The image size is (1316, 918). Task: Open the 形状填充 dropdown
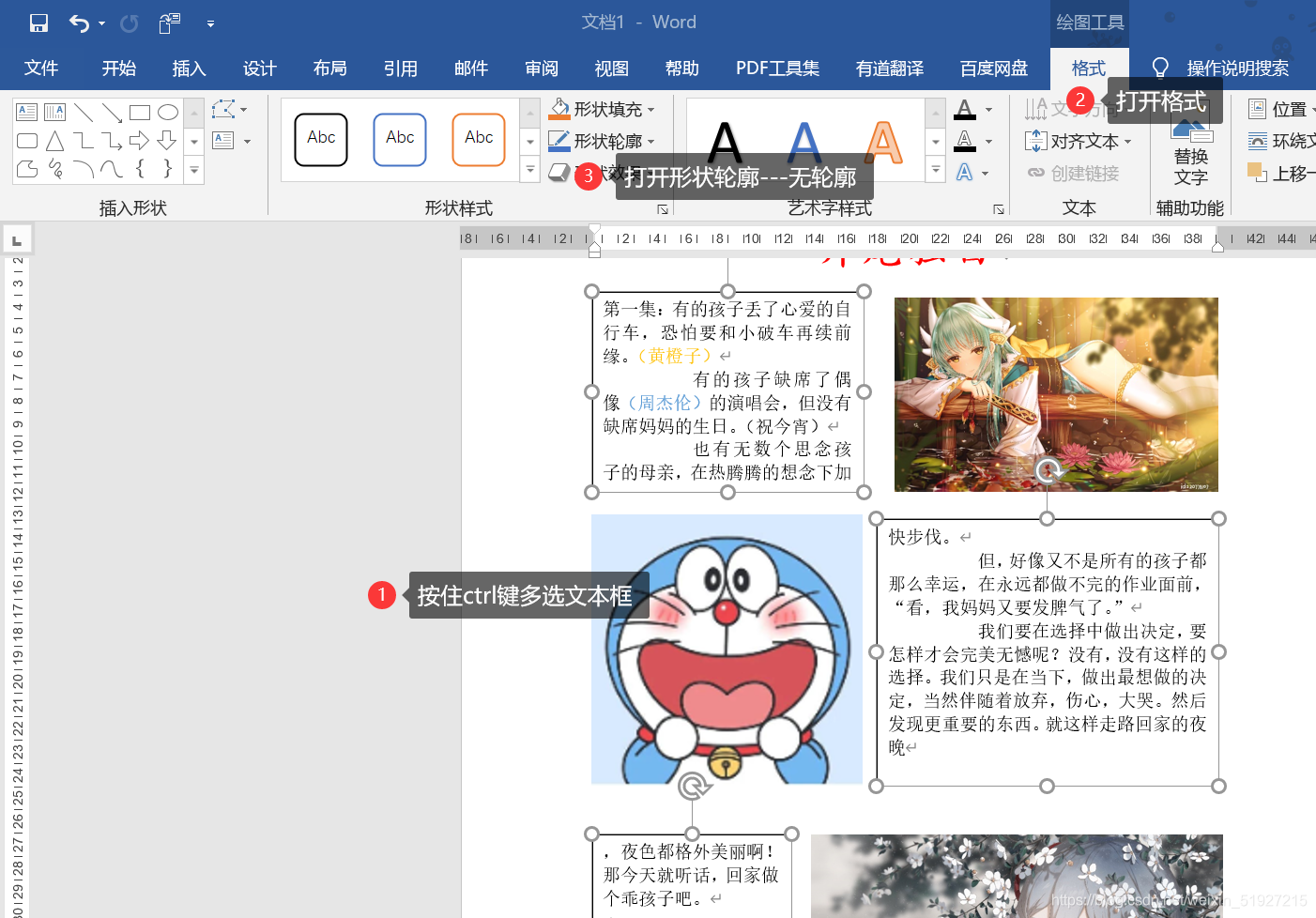(x=602, y=110)
